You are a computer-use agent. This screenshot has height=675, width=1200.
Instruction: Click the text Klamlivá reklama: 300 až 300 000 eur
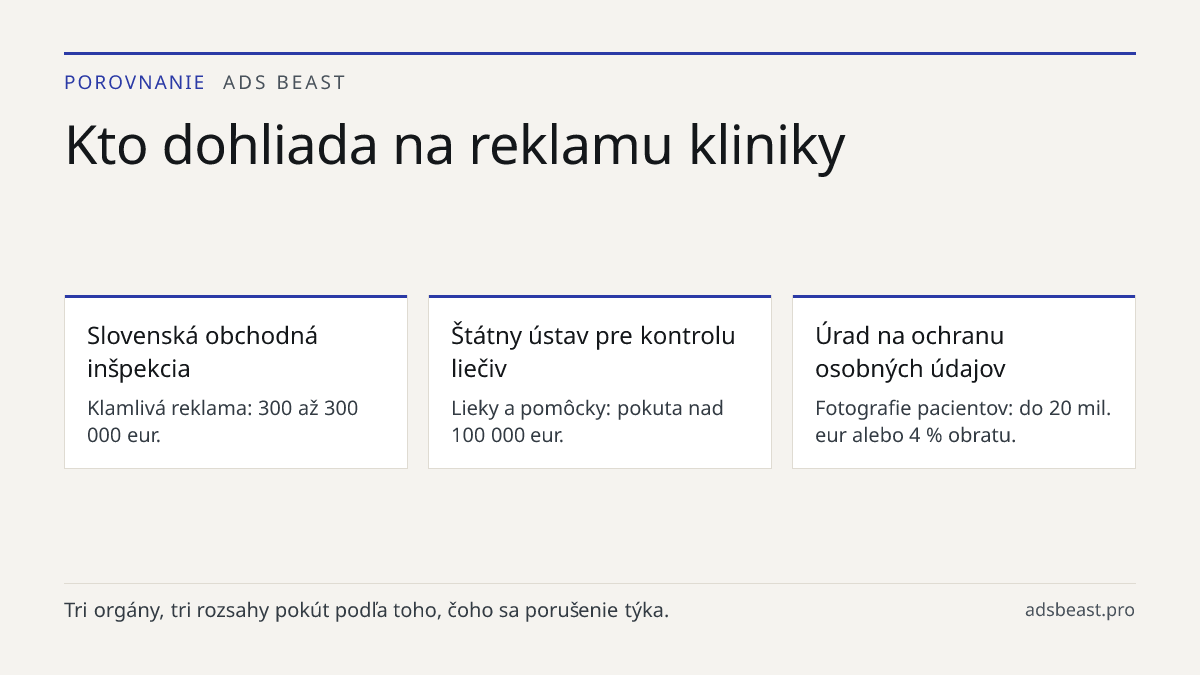click(x=223, y=422)
